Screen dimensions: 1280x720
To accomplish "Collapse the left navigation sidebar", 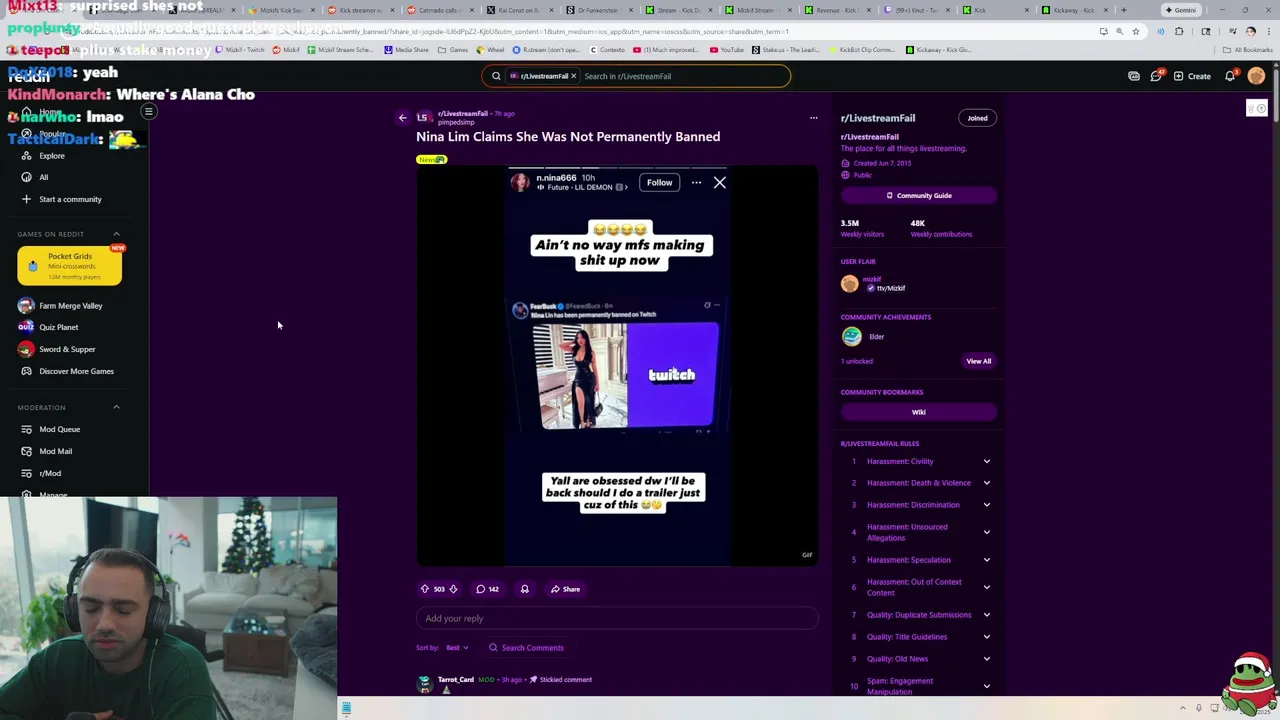I will click(x=148, y=112).
